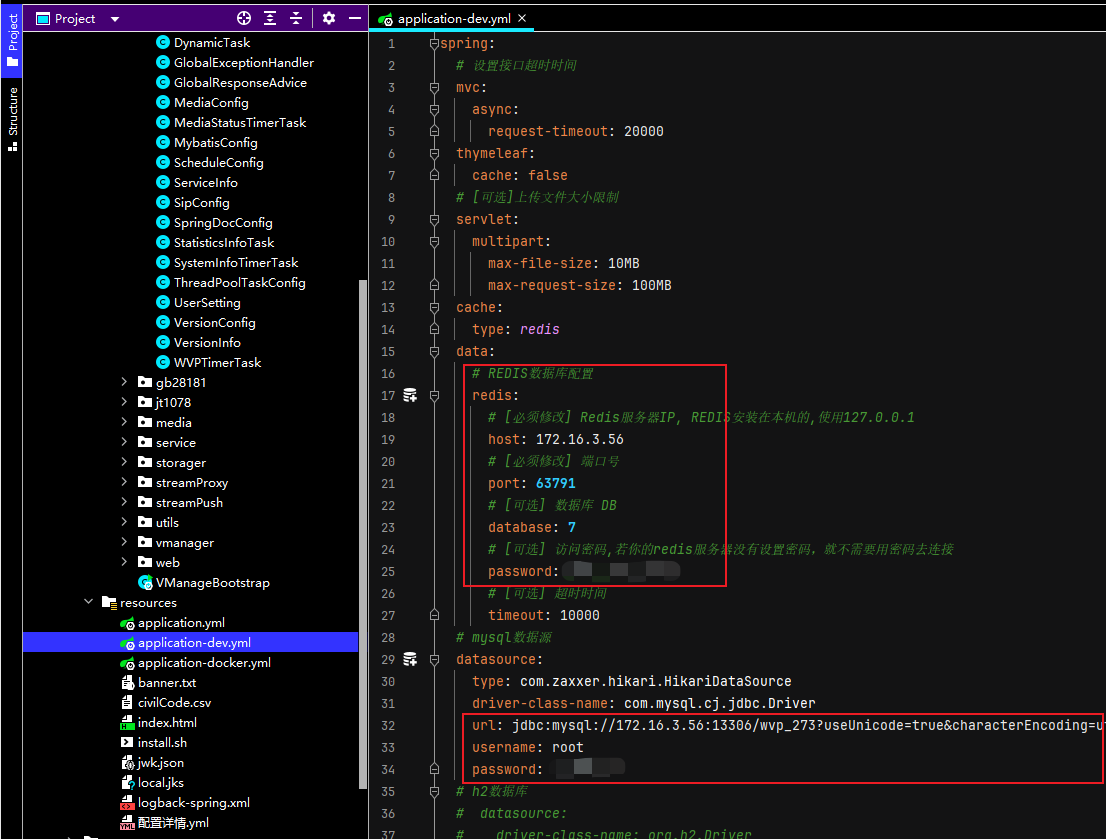Expand the vmanager folder
Viewport: 1106px width, 839px height.
124,542
